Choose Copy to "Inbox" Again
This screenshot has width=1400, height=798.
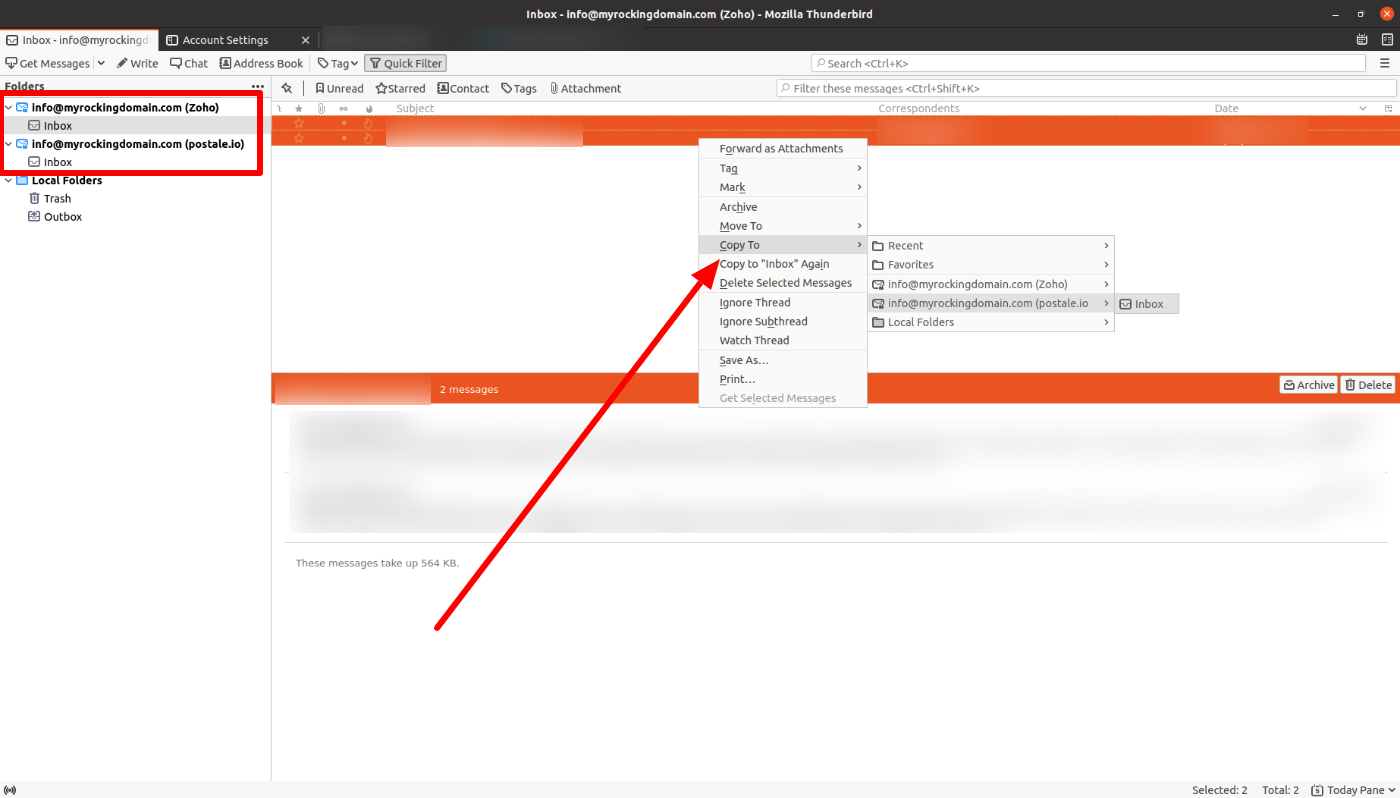782,264
